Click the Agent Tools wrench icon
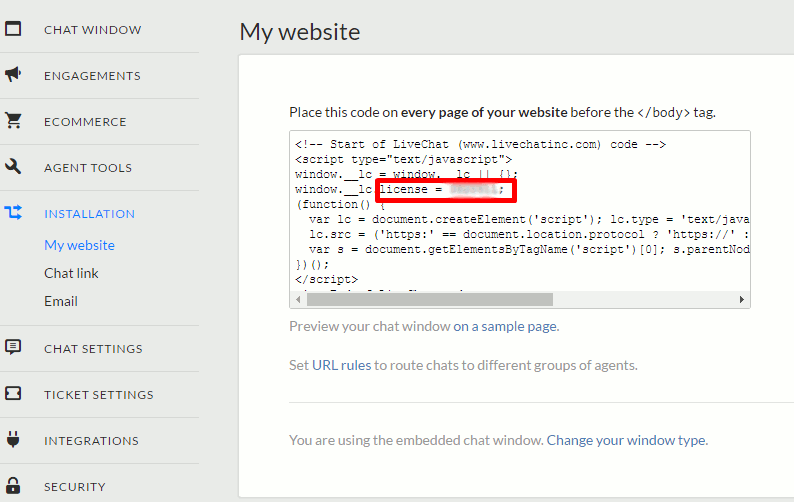Image resolution: width=794 pixels, height=502 pixels. pos(13,166)
